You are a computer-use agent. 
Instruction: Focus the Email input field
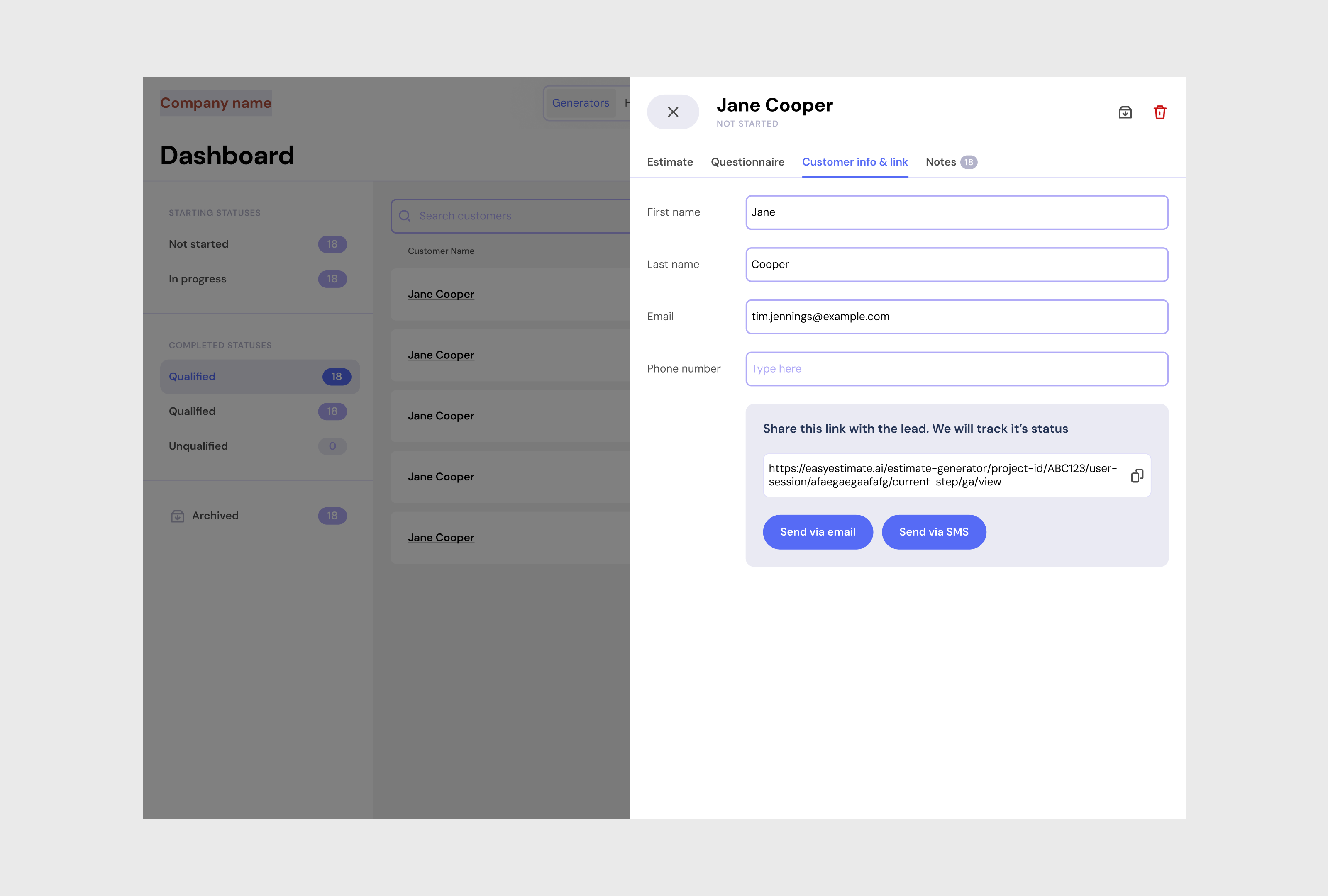(x=957, y=317)
